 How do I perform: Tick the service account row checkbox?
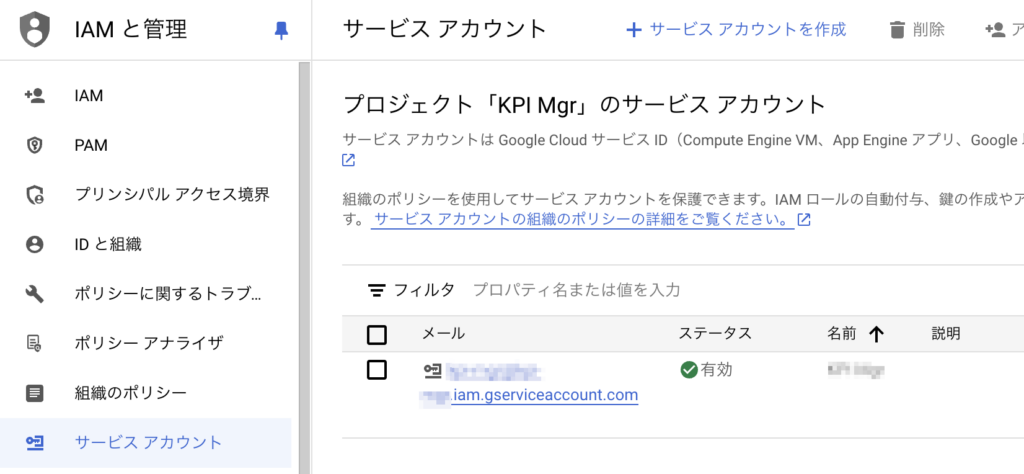coord(377,370)
